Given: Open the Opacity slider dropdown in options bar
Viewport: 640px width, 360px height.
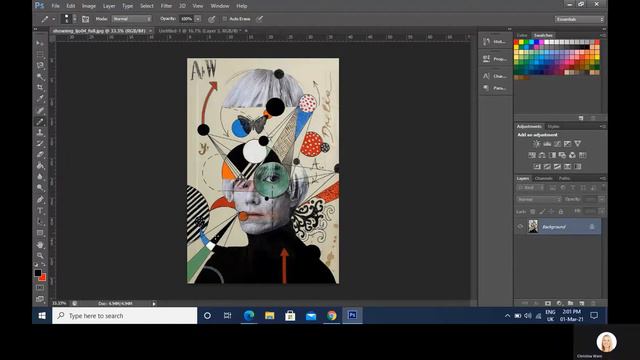Looking at the screenshot, I should click(x=198, y=19).
